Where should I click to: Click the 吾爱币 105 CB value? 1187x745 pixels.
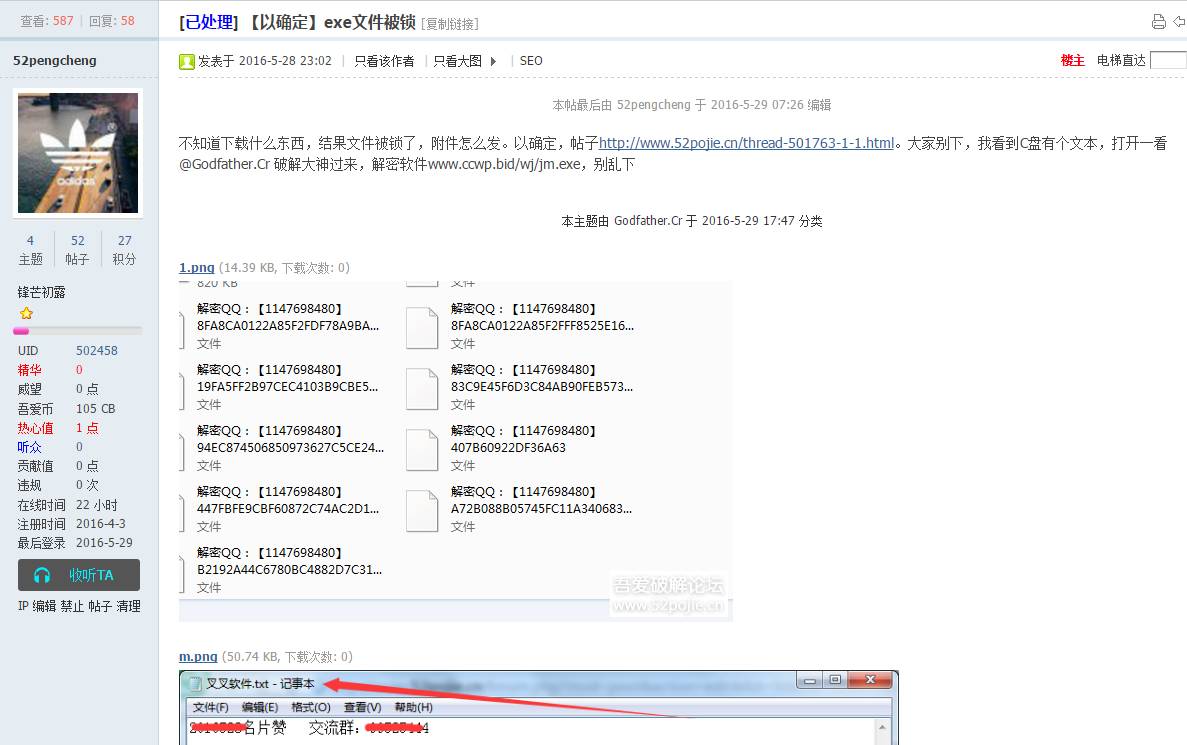[x=95, y=409]
